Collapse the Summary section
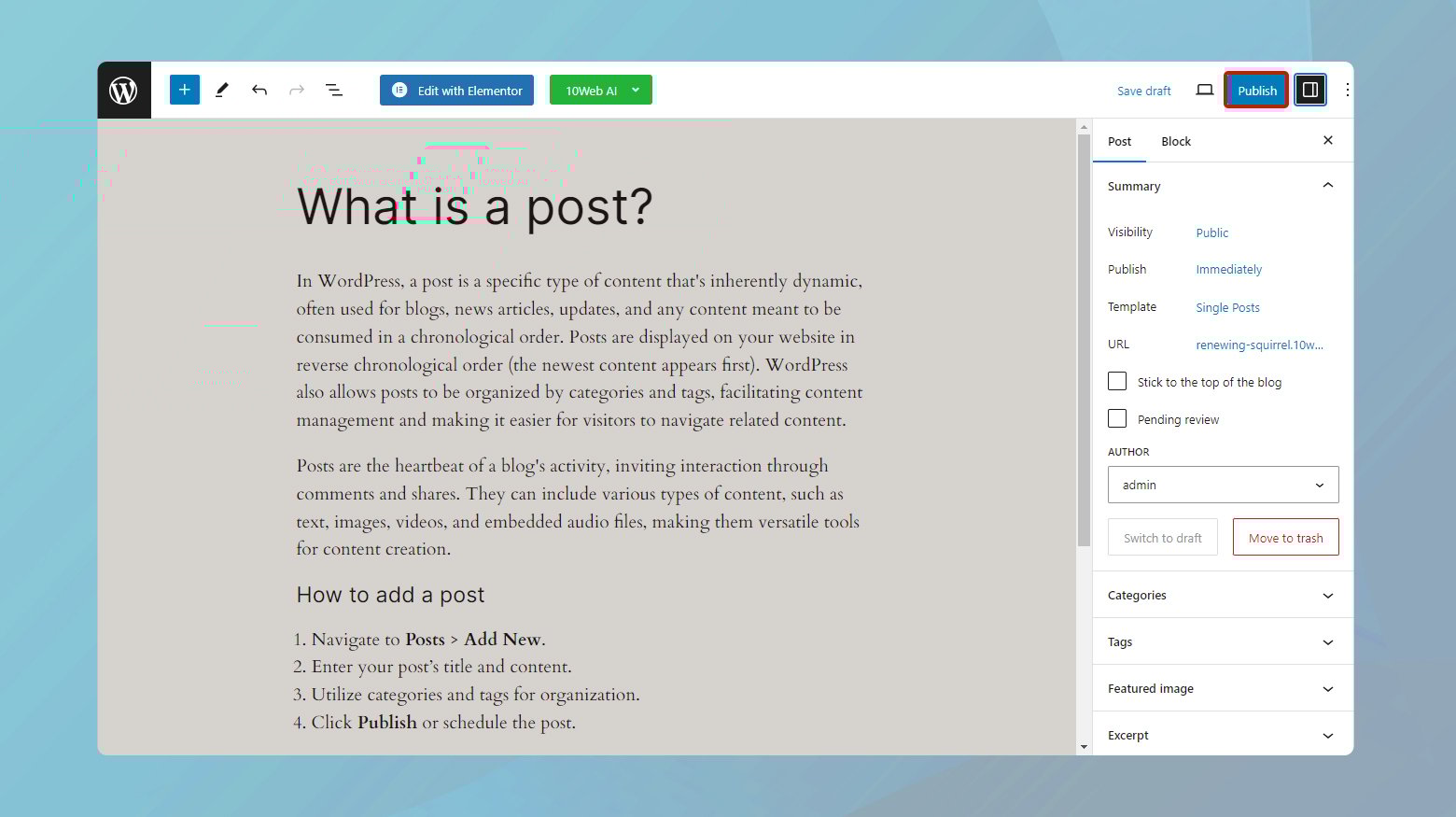Viewport: 1456px width, 817px height. pyautogui.click(x=1327, y=186)
